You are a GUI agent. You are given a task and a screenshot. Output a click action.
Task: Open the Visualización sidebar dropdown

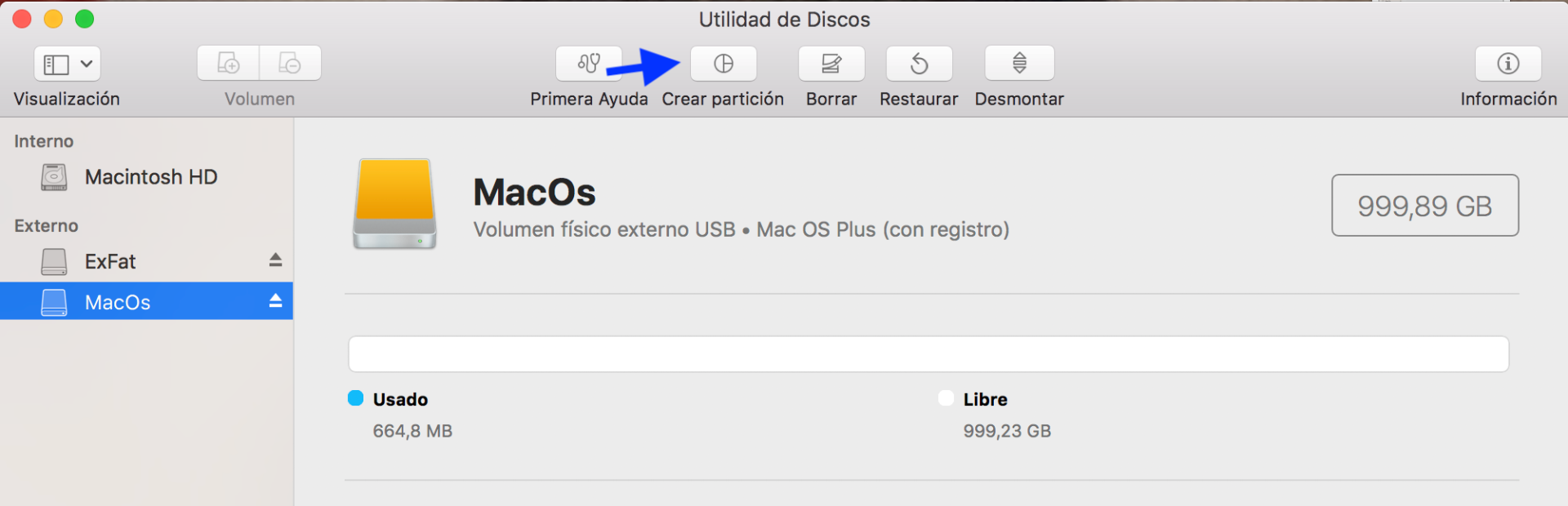coord(67,64)
